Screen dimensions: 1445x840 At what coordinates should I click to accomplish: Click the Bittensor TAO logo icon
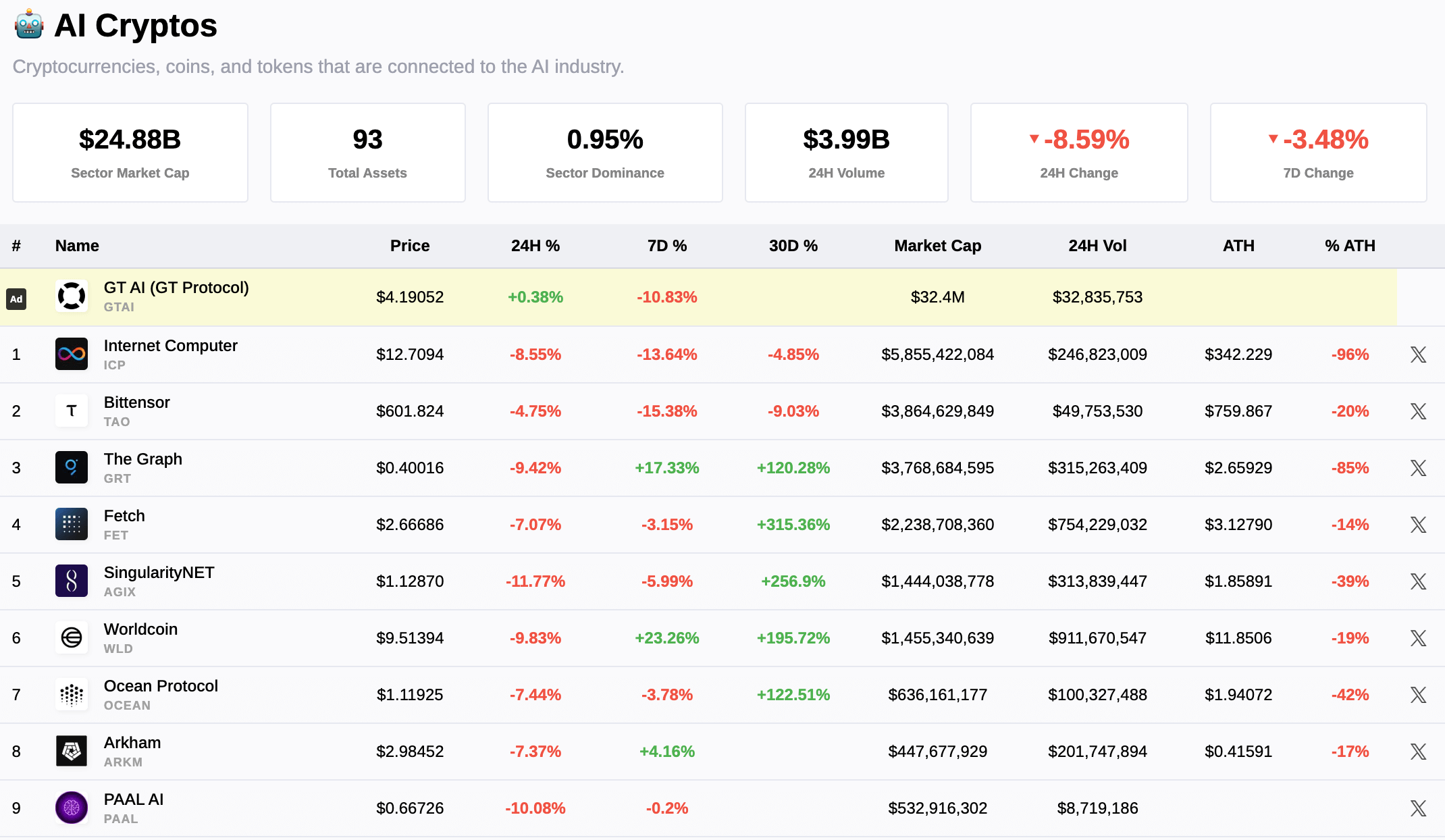pos(72,411)
